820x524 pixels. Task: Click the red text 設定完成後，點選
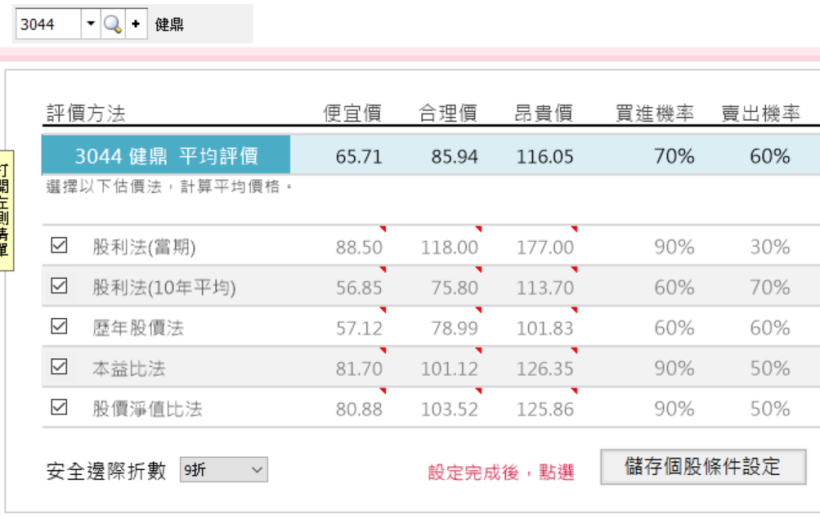coord(501,472)
